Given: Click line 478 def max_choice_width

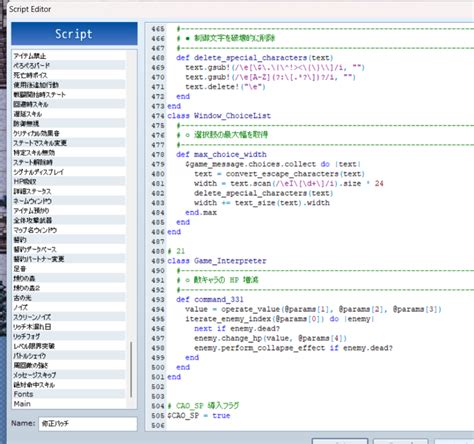Looking at the screenshot, I should point(221,154).
